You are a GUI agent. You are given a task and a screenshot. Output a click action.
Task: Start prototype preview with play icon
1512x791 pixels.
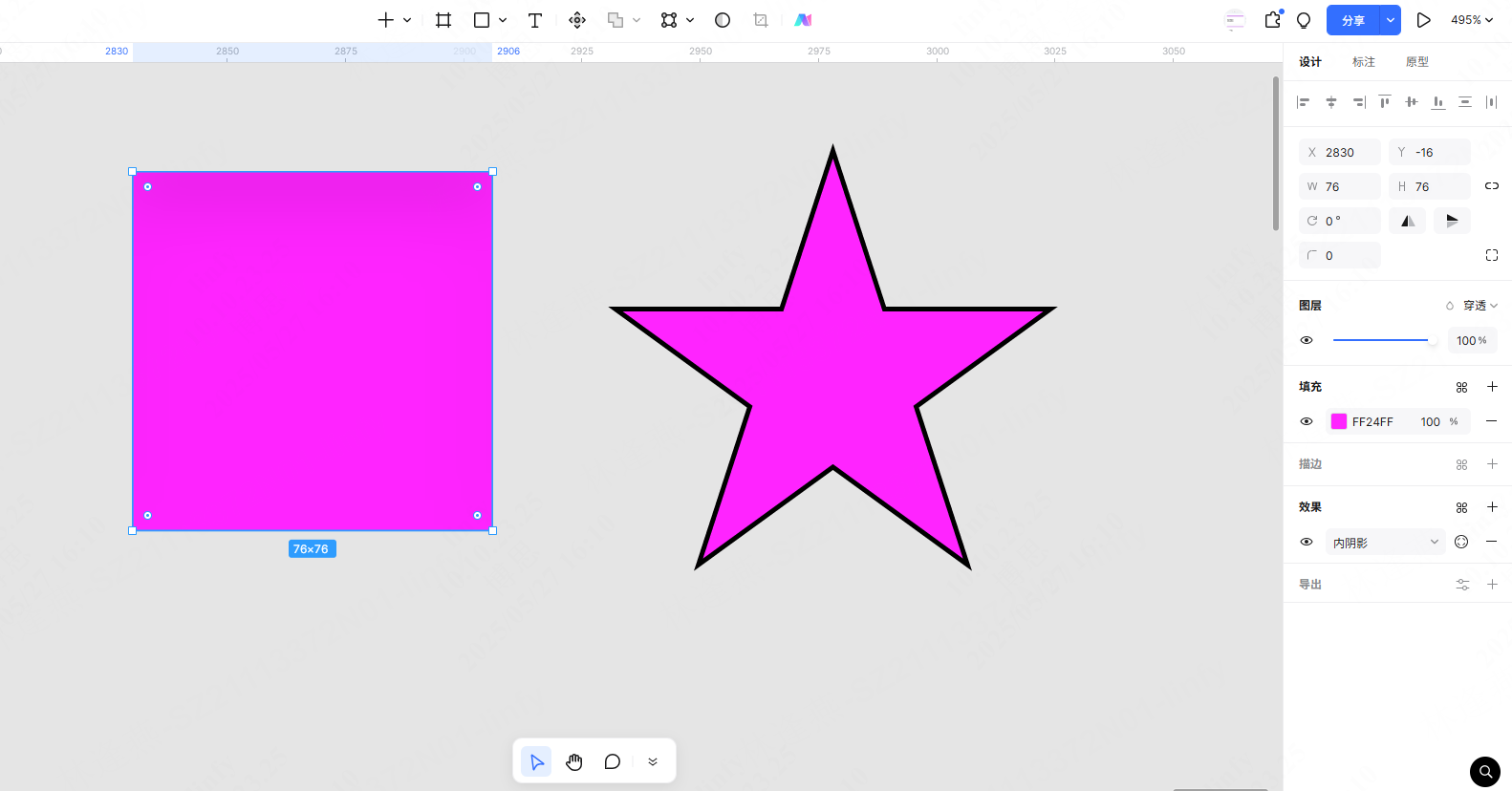click(1423, 20)
